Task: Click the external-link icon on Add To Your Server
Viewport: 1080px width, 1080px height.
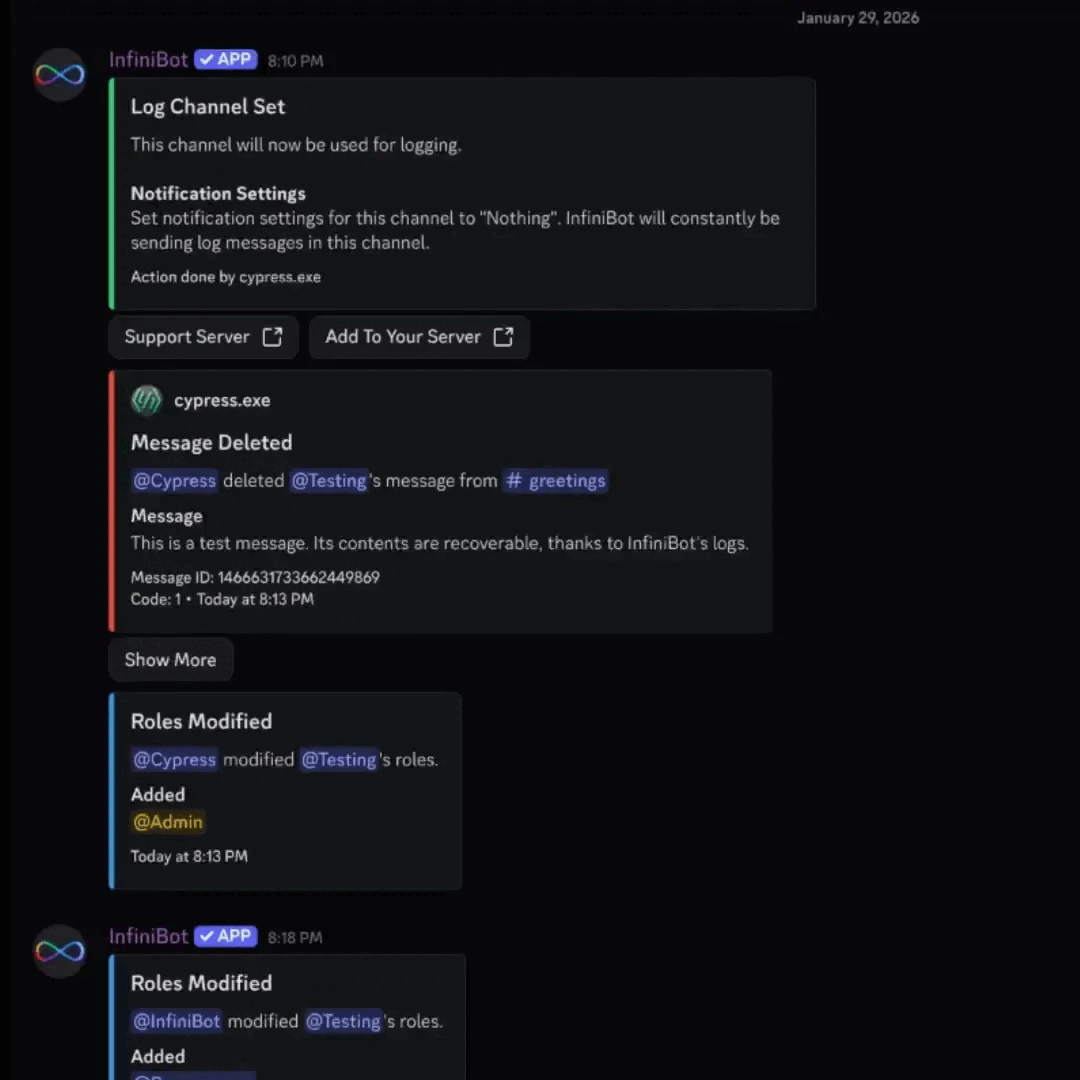Action: [503, 337]
